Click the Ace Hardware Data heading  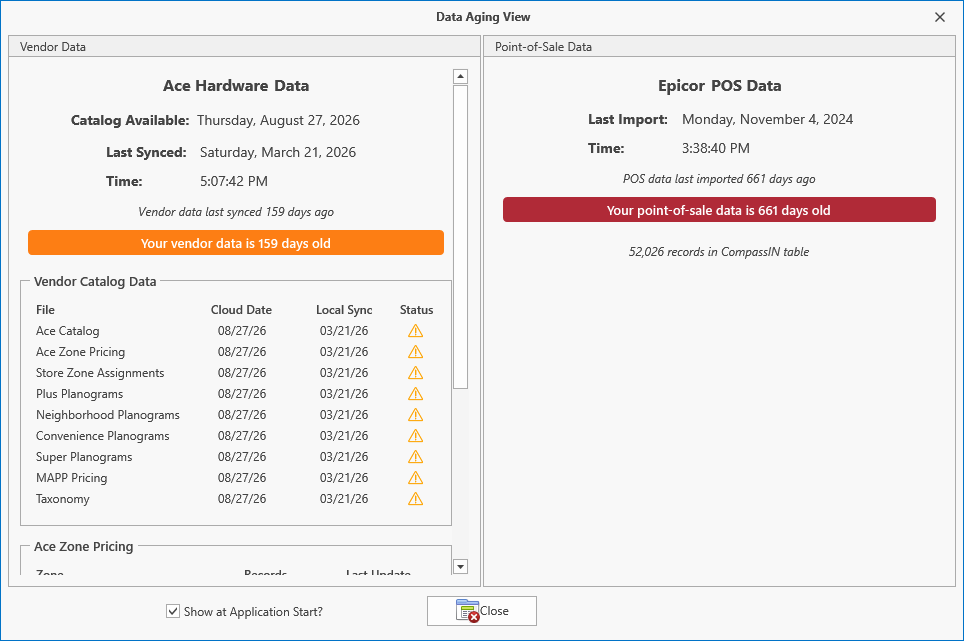coord(236,85)
